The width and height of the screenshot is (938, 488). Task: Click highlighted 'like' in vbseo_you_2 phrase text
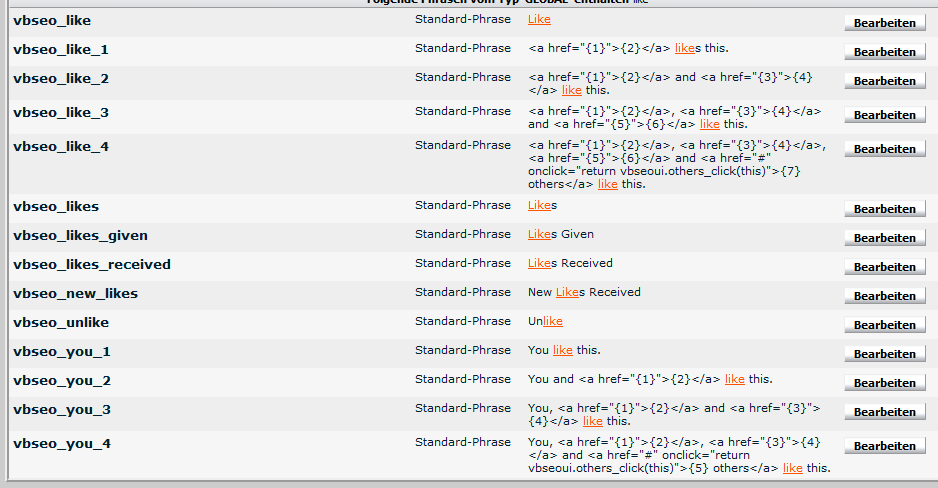735,379
